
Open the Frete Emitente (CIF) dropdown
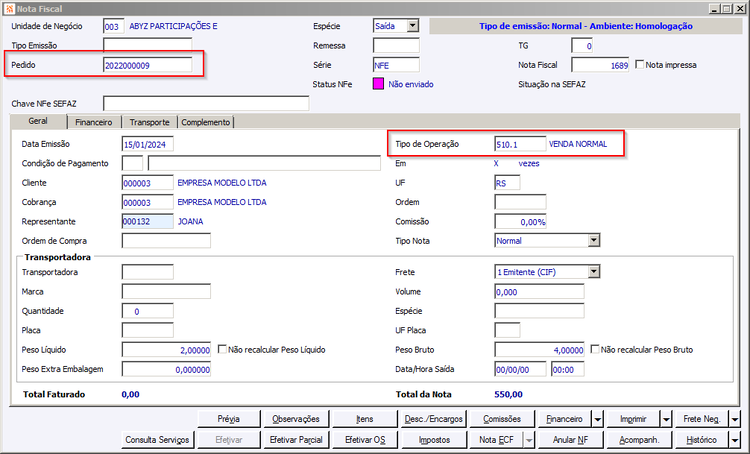coord(594,272)
